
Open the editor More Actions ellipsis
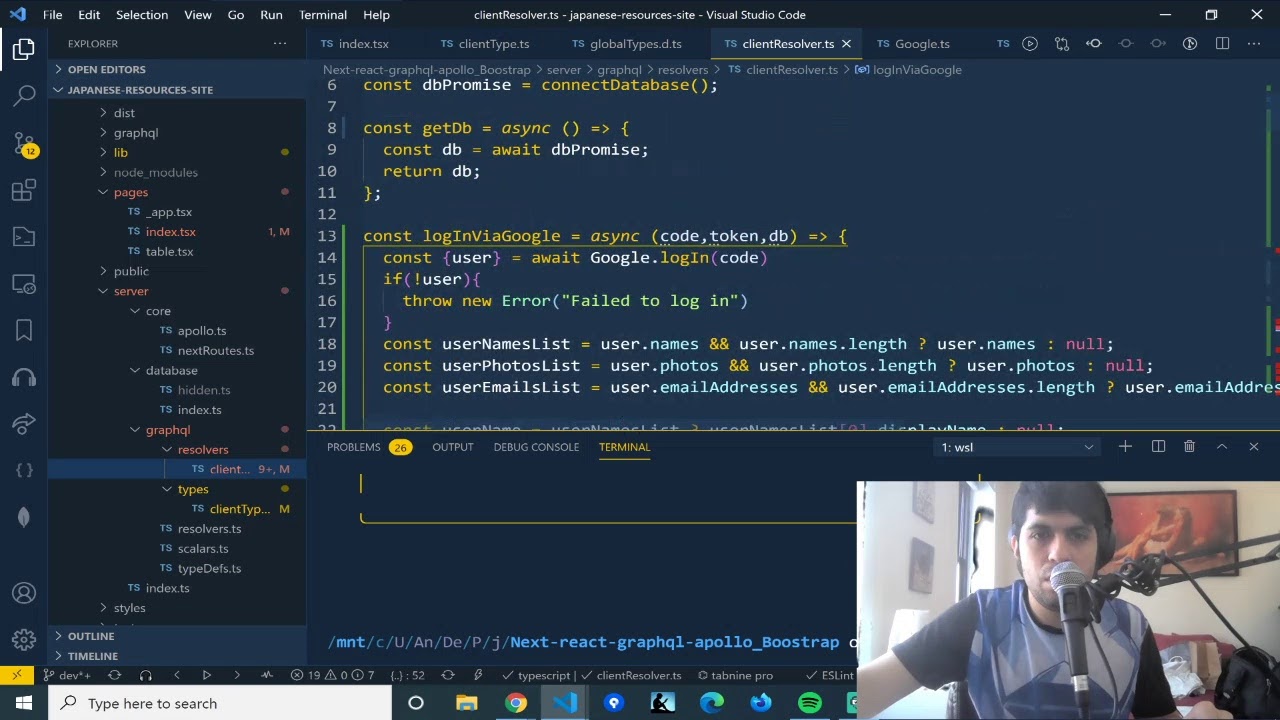tap(1254, 44)
